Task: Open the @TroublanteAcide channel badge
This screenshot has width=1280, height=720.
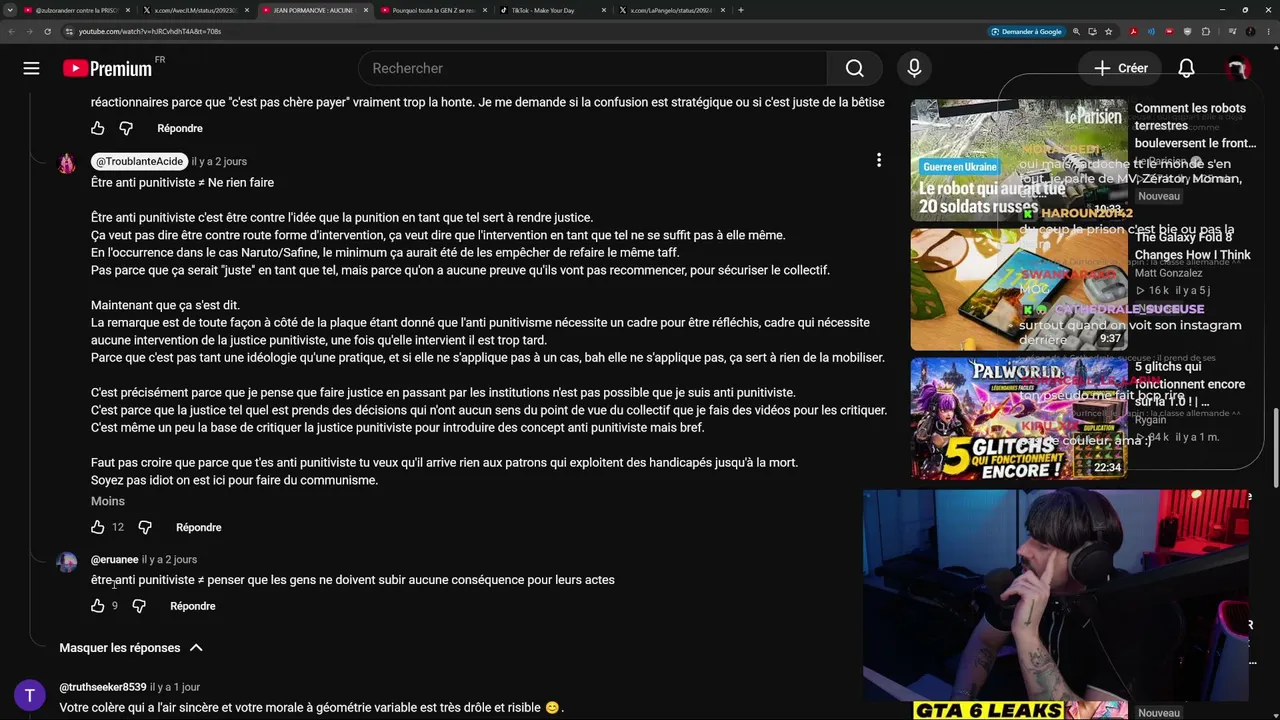Action: [x=140, y=161]
